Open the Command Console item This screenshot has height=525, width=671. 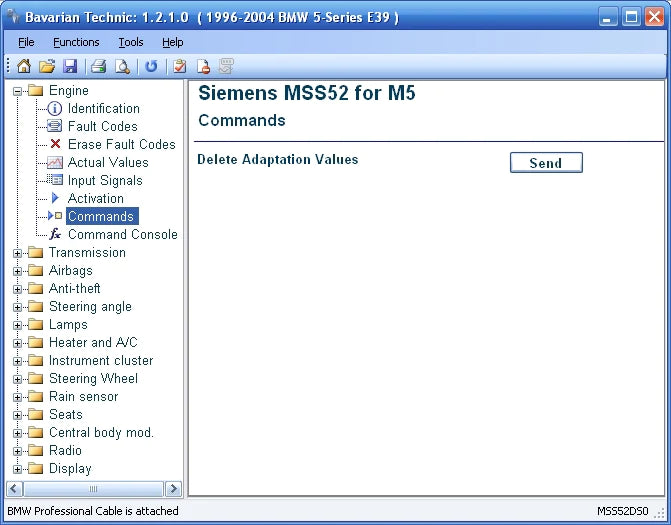[122, 235]
